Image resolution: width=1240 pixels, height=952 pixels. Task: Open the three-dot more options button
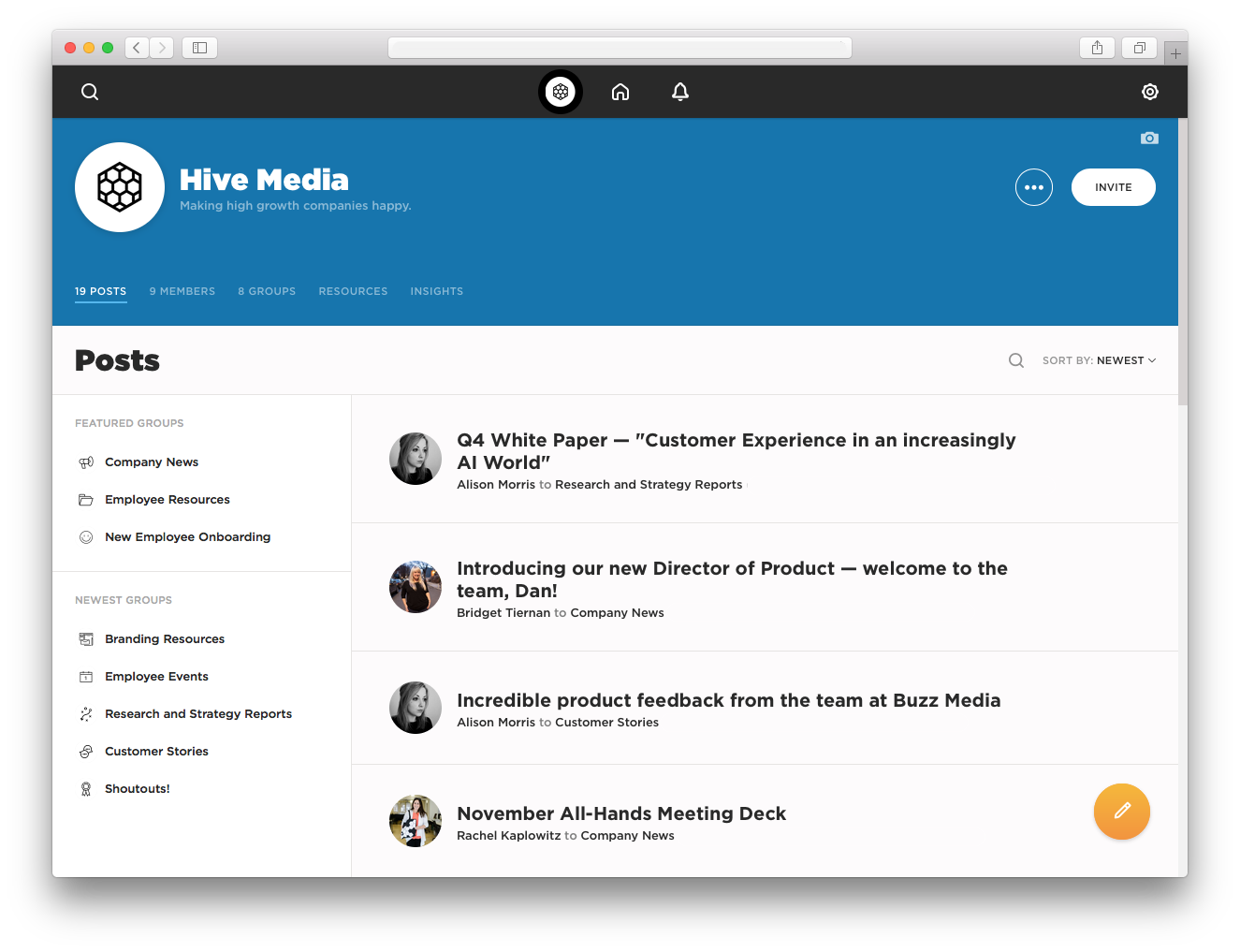click(1034, 187)
